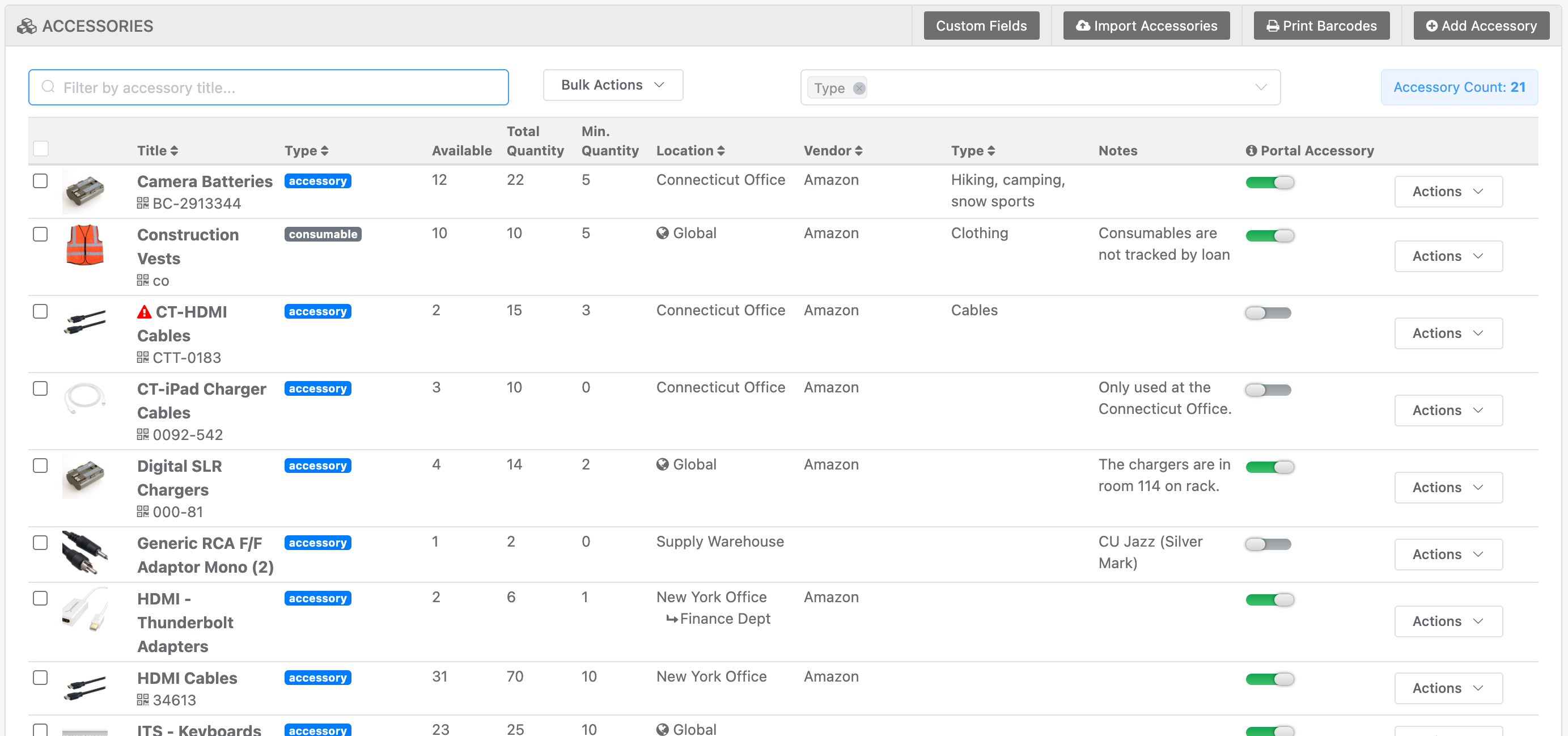Image resolution: width=1568 pixels, height=736 pixels.
Task: Open the Bulk Actions dropdown
Action: tap(612, 85)
